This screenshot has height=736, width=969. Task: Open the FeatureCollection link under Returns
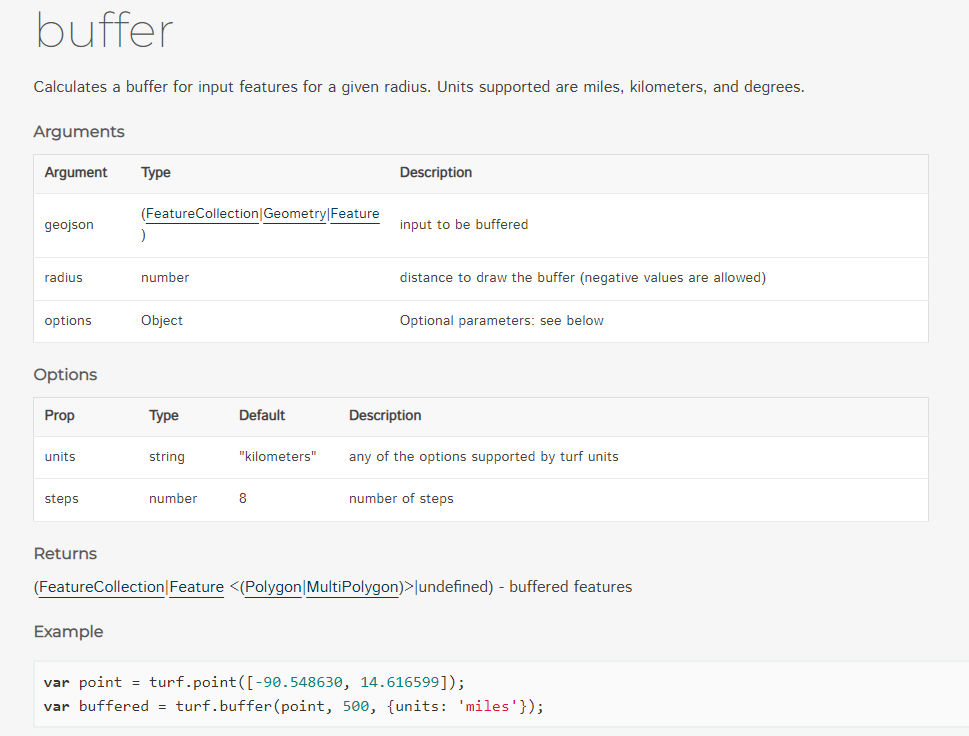pyautogui.click(x=101, y=587)
